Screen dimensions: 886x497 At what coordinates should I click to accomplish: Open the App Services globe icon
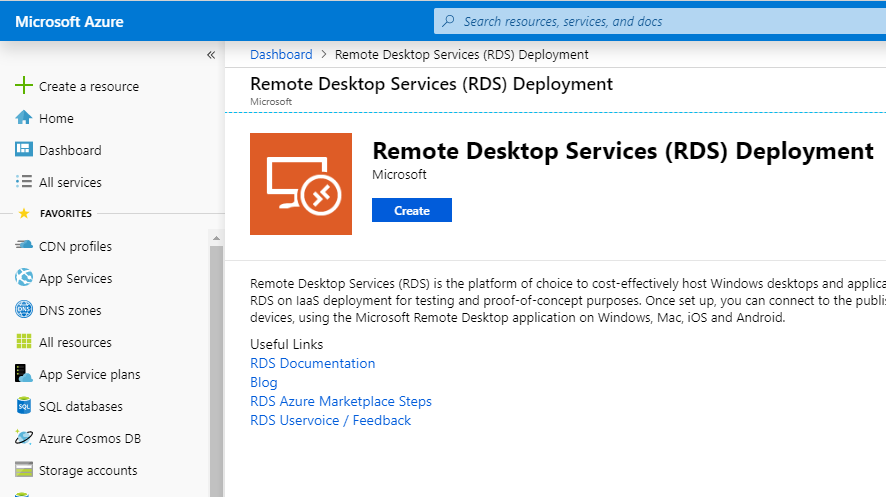(24, 277)
